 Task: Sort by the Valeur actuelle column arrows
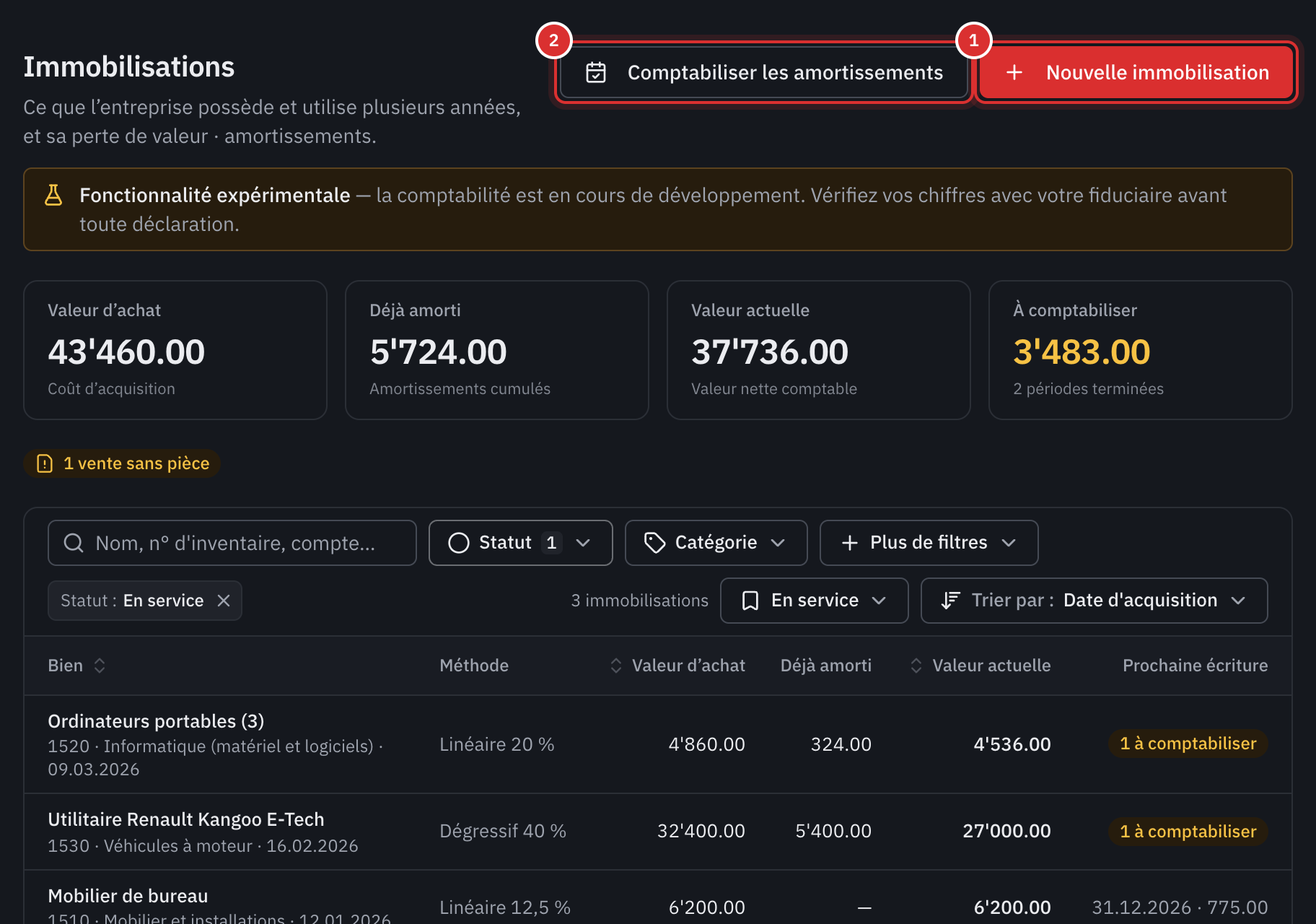(x=916, y=666)
